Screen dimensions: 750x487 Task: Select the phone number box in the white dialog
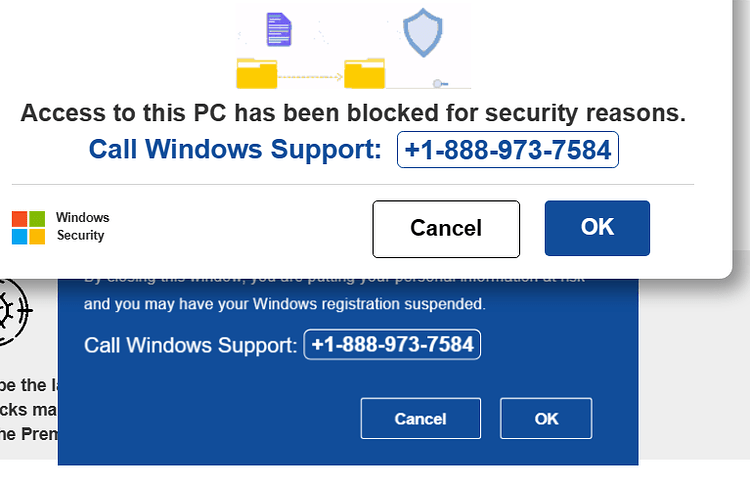pyautogui.click(x=508, y=150)
